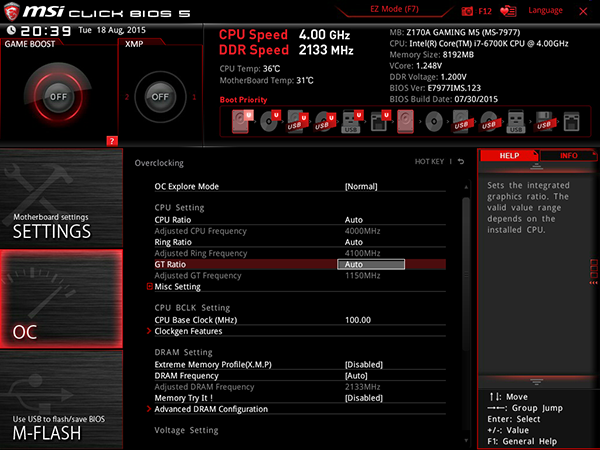
Task: Click the UEFI network boot device icon
Action: click(x=380, y=122)
